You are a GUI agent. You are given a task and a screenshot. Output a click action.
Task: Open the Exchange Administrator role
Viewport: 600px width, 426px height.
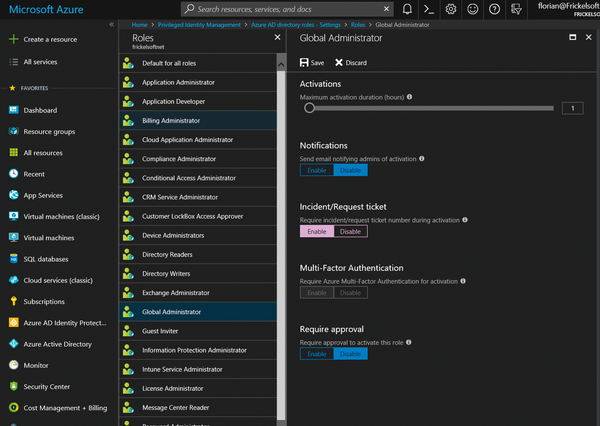coord(198,293)
